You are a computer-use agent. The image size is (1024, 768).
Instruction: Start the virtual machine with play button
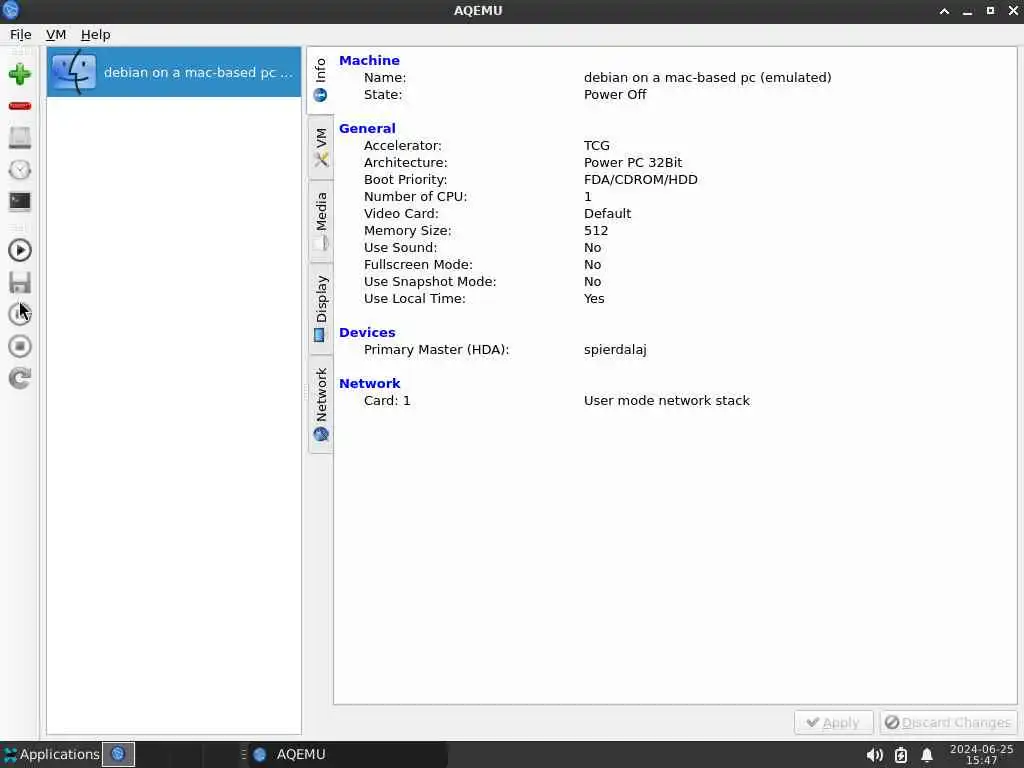coord(20,250)
